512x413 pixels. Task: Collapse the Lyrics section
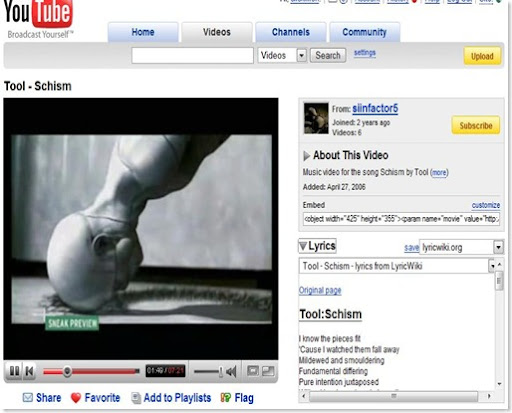coord(317,246)
